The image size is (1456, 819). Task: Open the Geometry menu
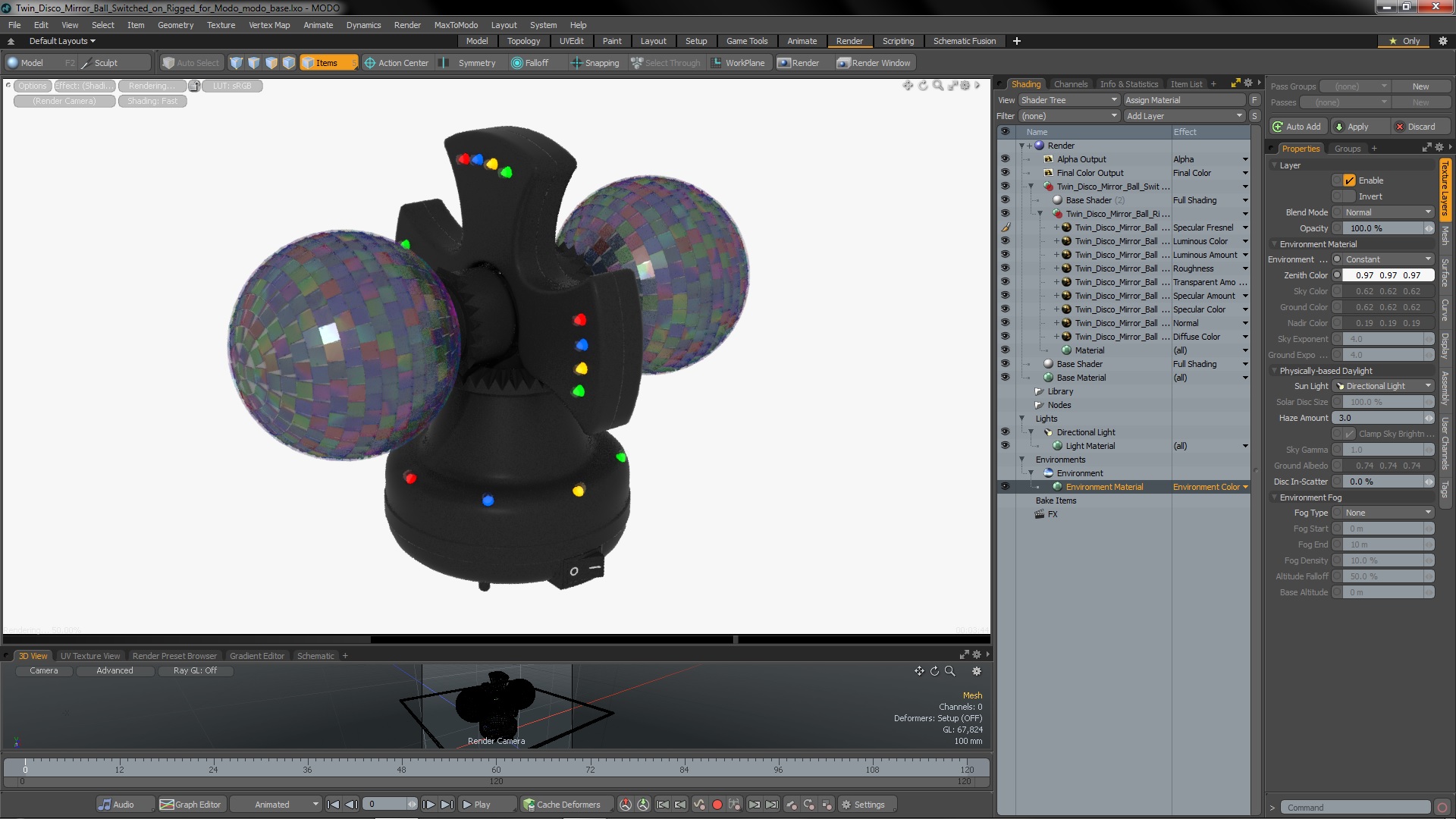coord(175,25)
